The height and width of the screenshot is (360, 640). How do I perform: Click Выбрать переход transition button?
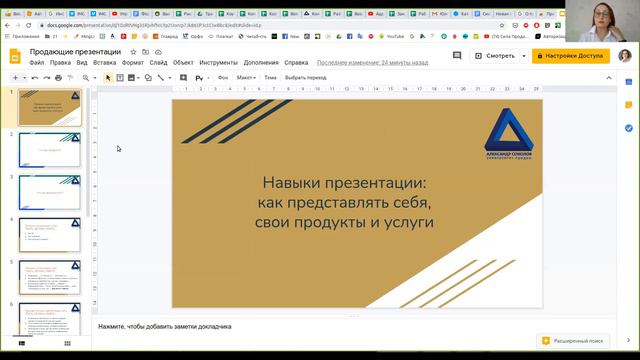click(x=306, y=78)
